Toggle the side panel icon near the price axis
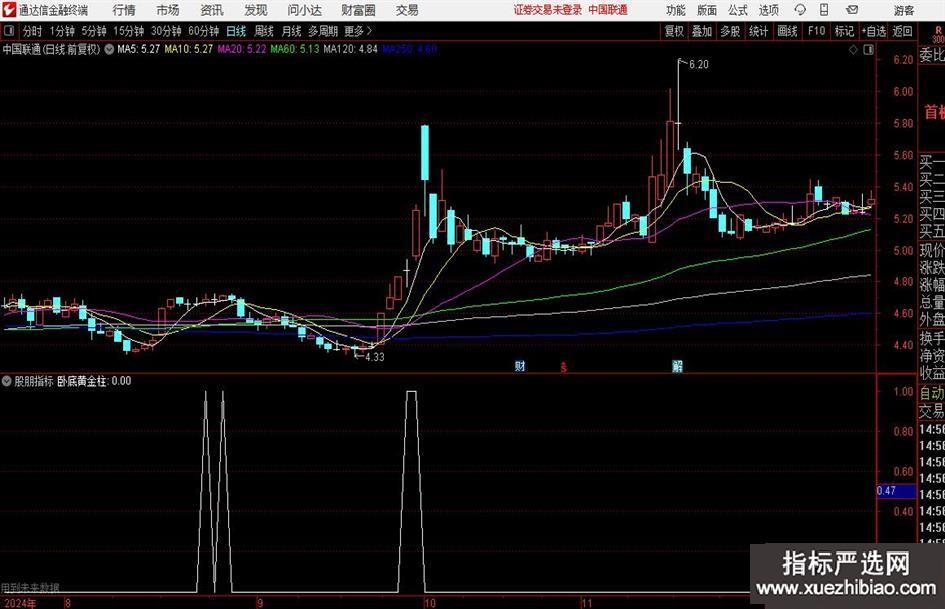 [868, 50]
